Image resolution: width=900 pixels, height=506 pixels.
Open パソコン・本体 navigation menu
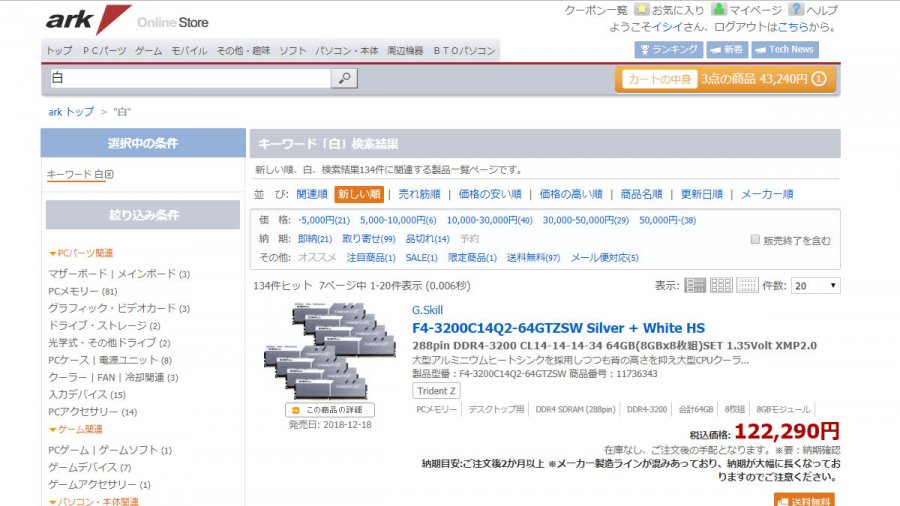coord(347,50)
